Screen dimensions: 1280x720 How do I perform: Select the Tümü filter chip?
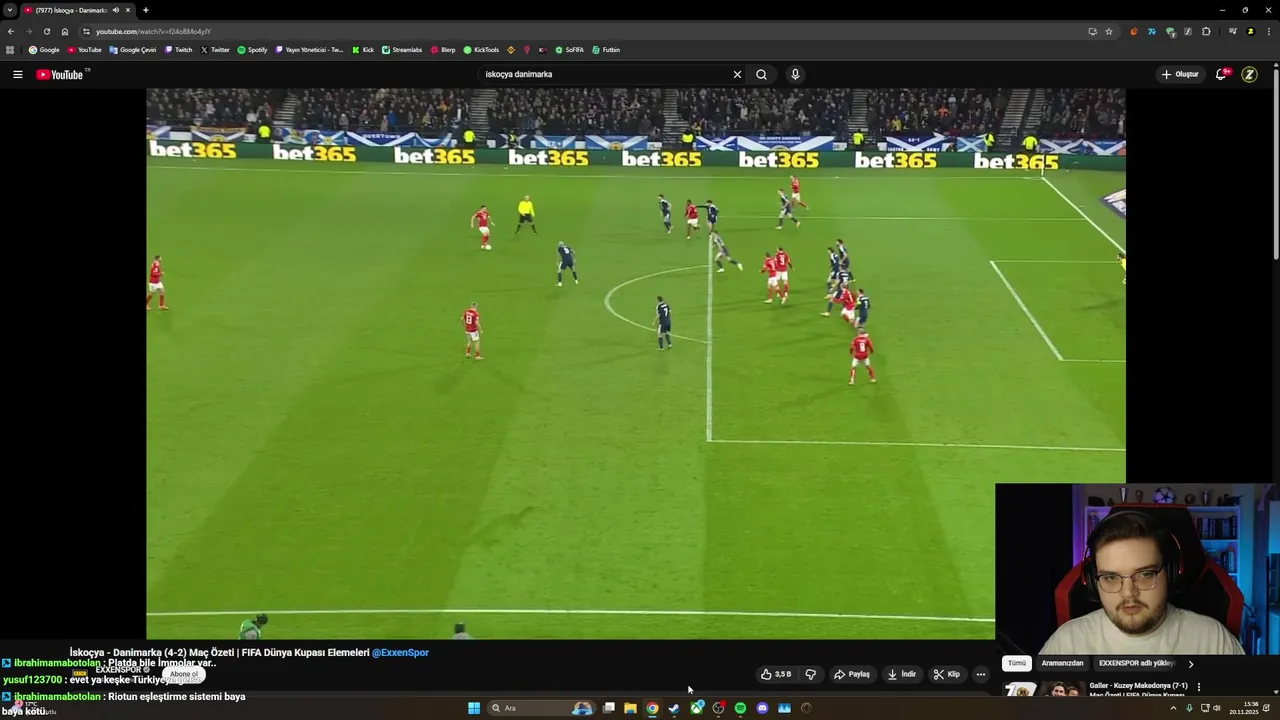1017,663
